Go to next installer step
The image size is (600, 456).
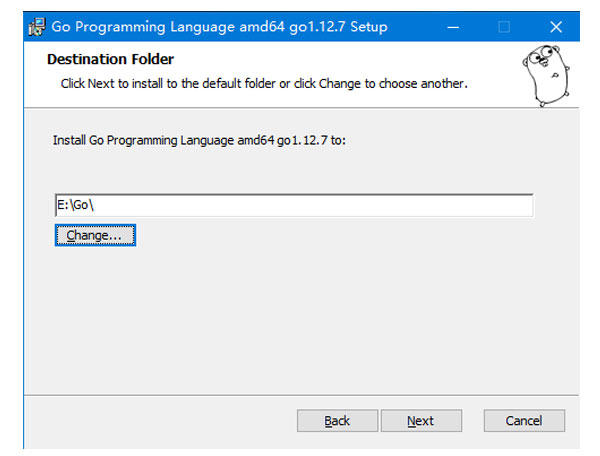point(421,421)
